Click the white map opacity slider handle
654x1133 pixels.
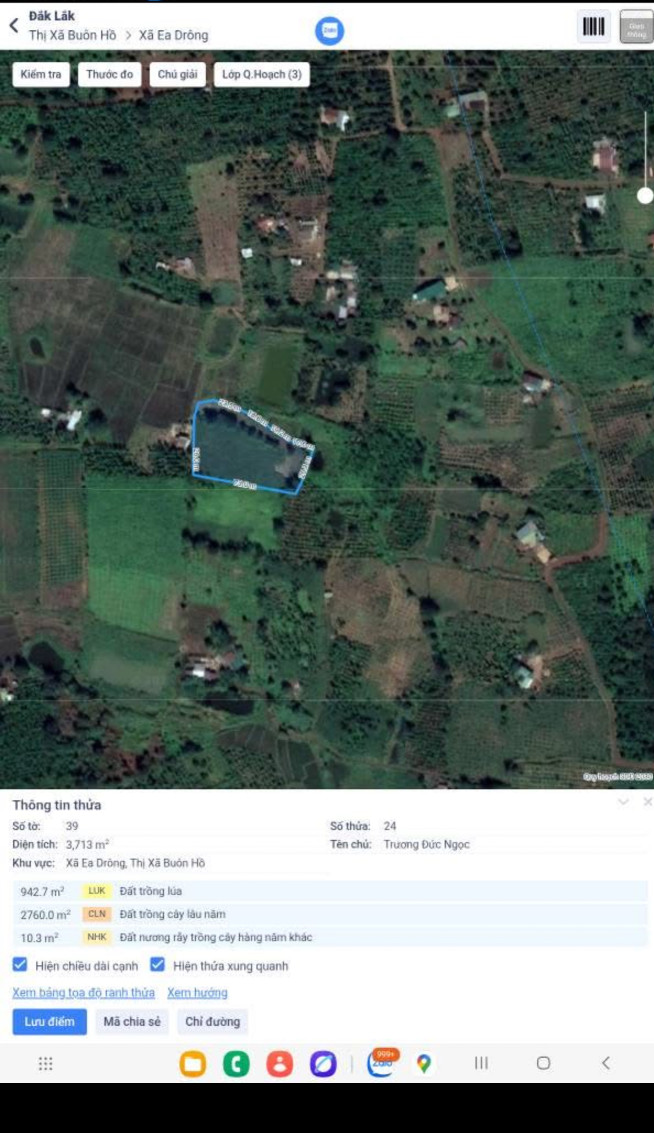645,195
